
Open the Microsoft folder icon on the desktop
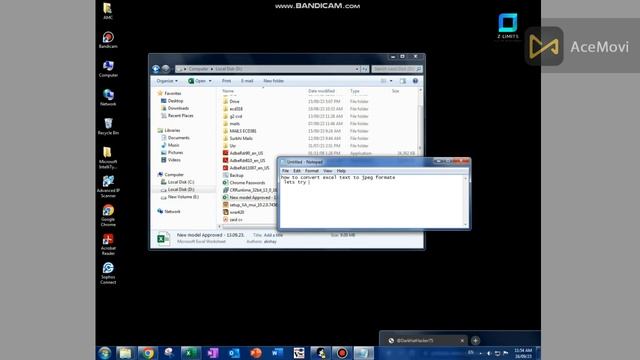point(108,158)
